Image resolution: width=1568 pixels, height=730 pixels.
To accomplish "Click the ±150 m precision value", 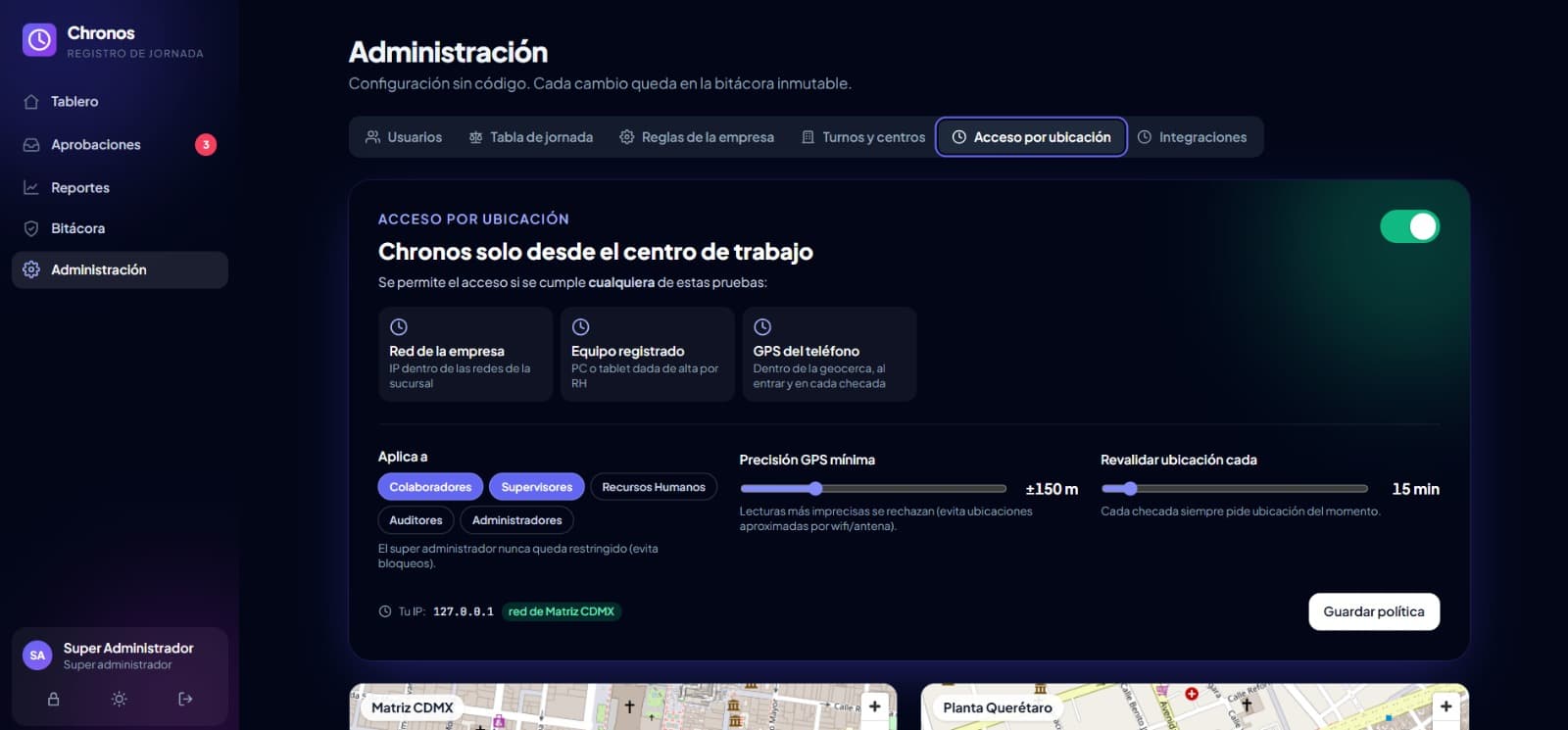I will point(1052,489).
